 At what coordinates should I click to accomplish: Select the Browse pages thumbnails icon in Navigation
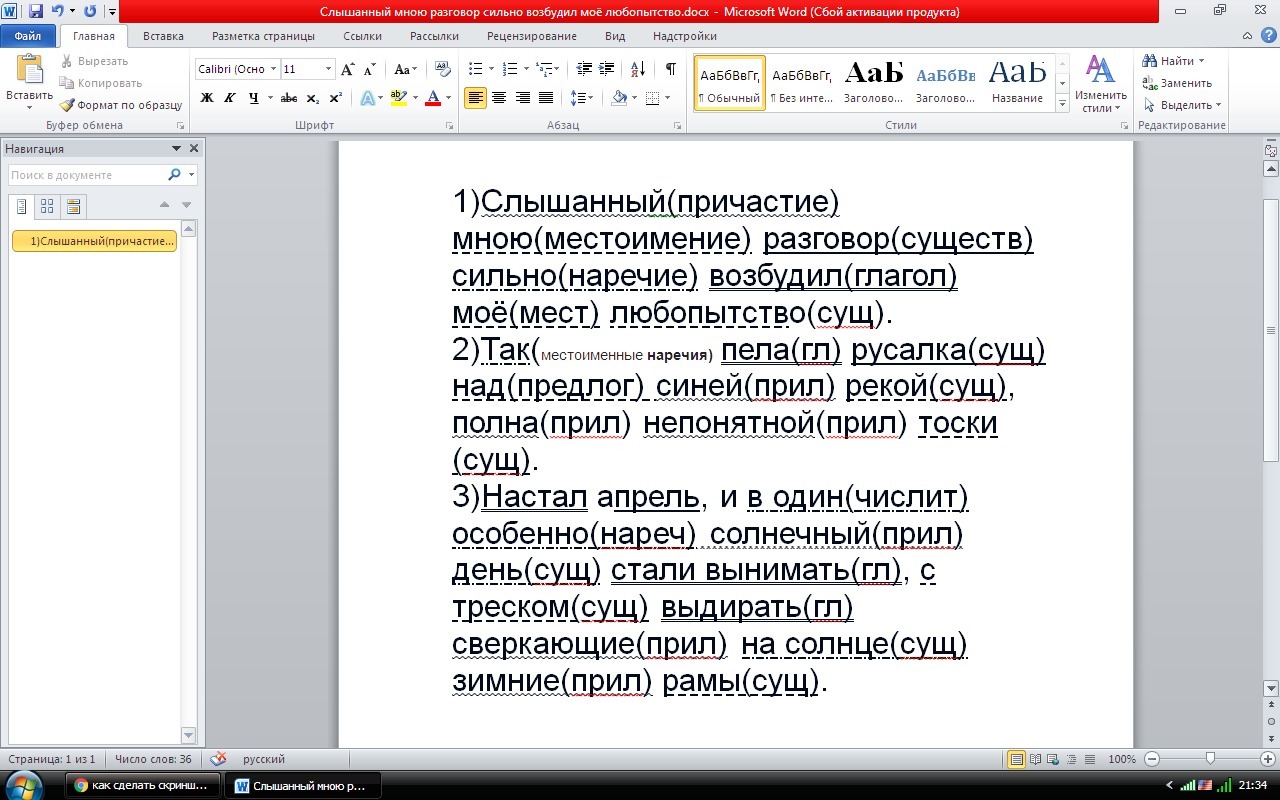(47, 206)
